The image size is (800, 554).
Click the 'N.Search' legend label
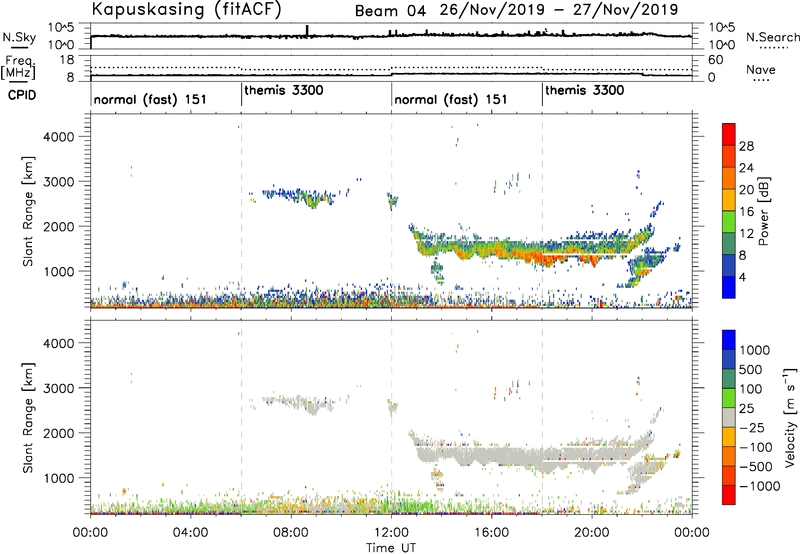[x=772, y=37]
